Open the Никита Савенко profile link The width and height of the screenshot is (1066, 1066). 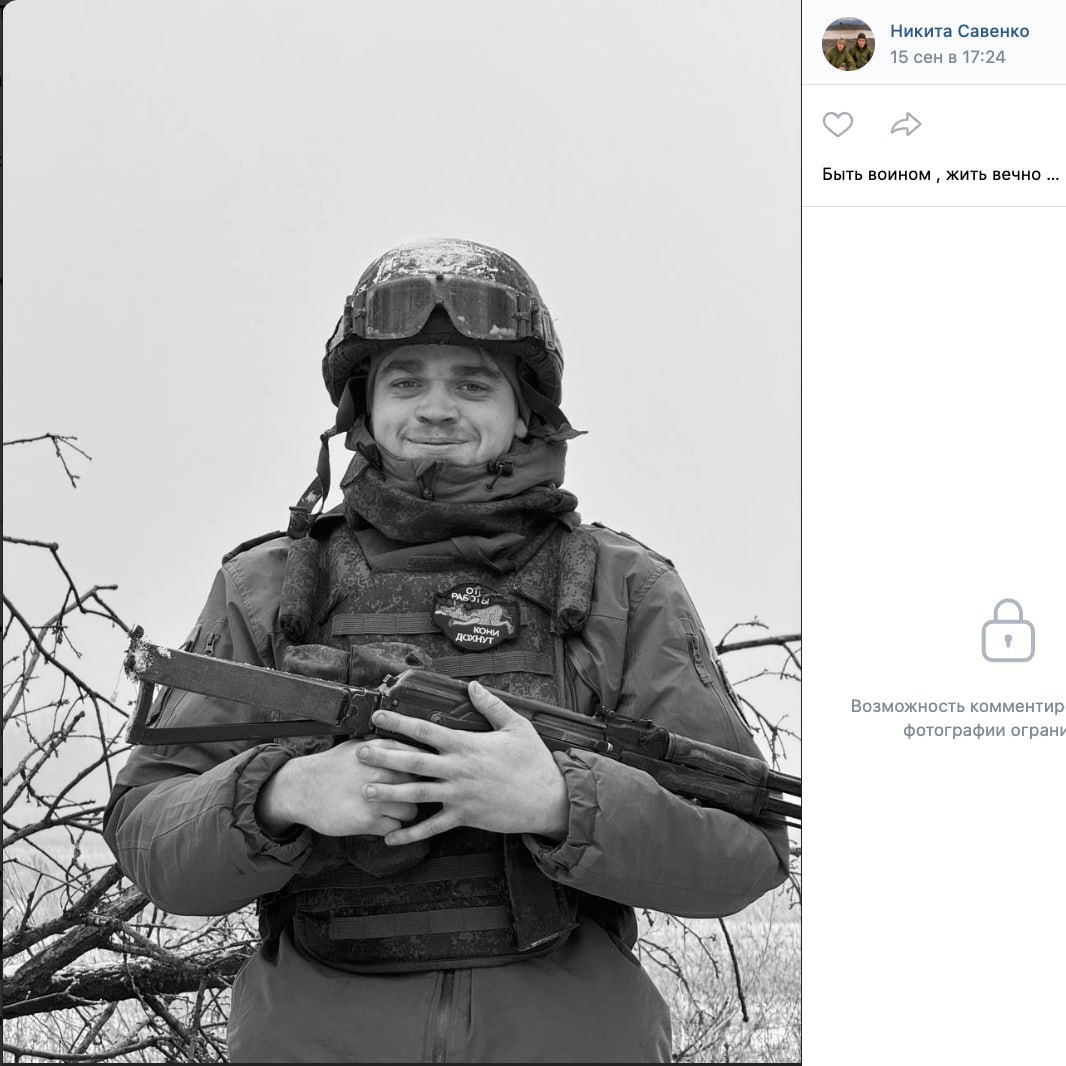coord(959,31)
